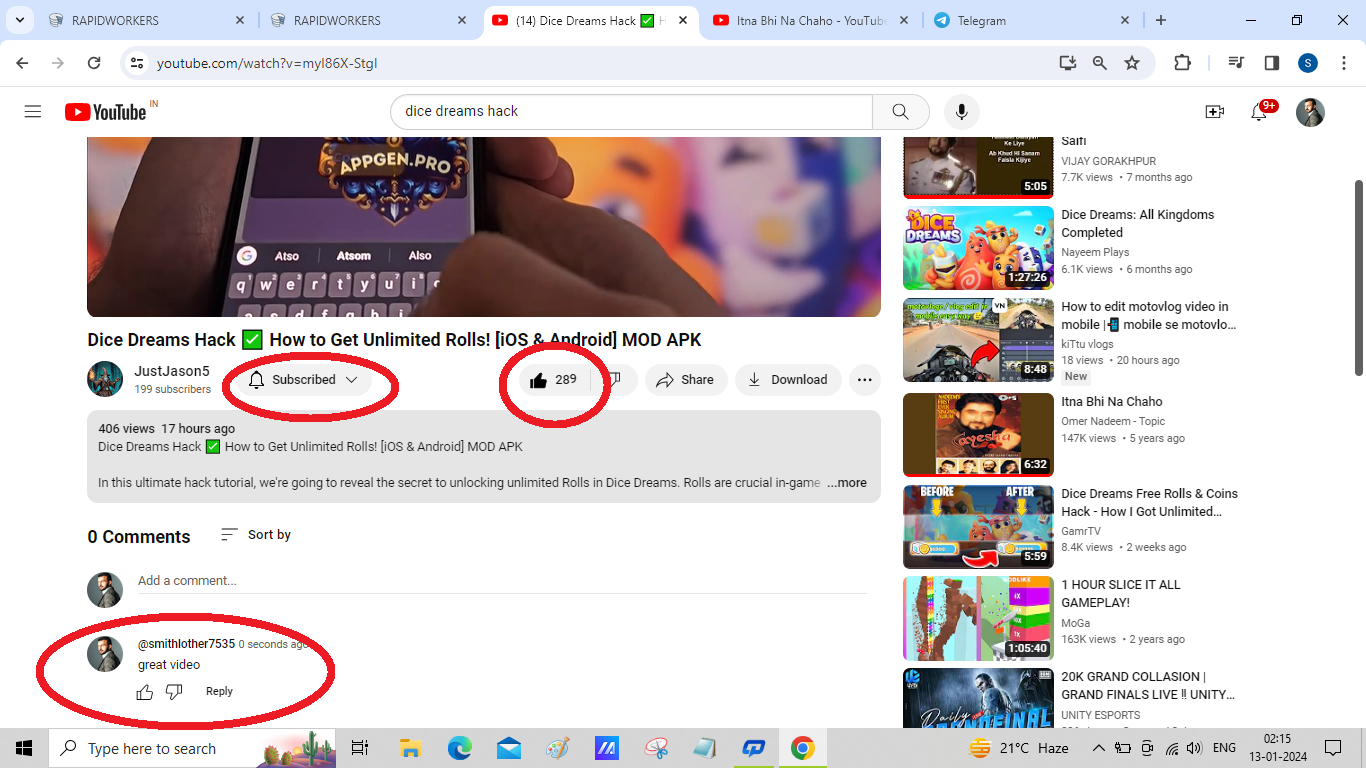Click the Chrome address bar URL
Image resolution: width=1366 pixels, height=768 pixels.
267,63
